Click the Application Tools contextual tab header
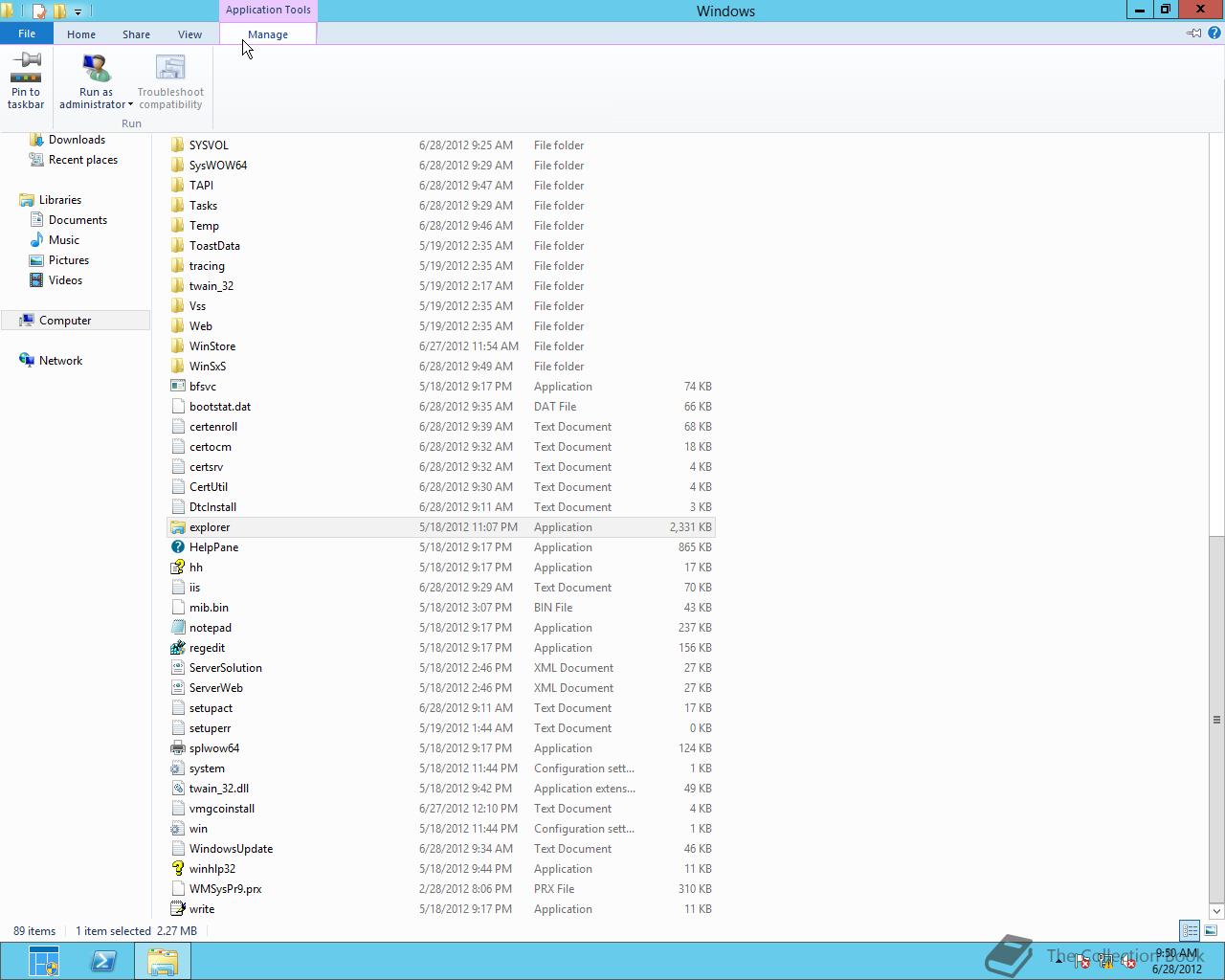 [x=268, y=10]
